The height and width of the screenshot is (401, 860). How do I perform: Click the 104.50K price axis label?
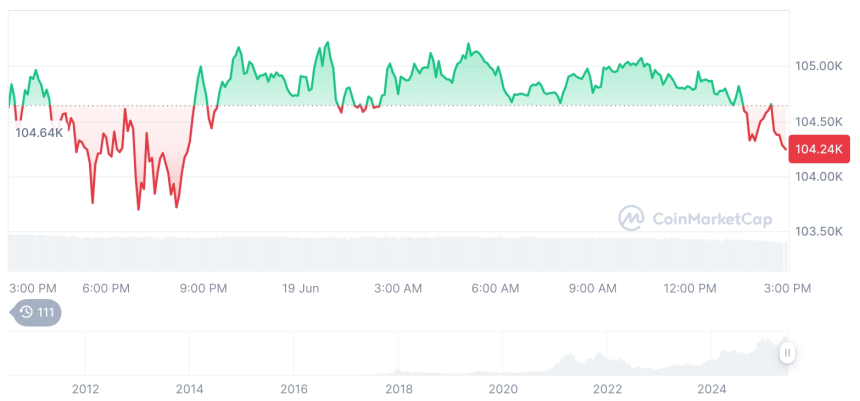[x=819, y=122]
